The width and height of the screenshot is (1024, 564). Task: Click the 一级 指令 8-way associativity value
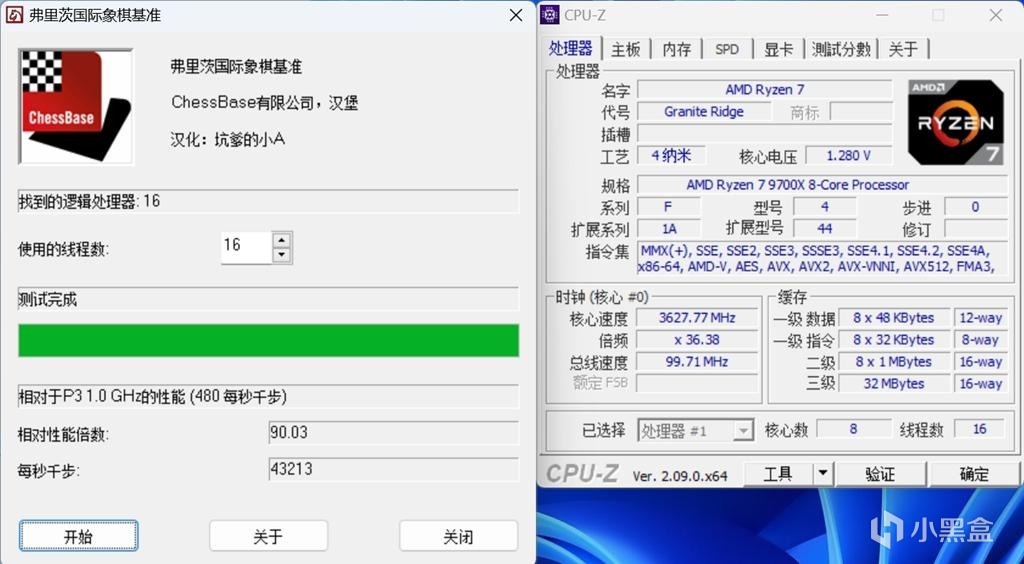(980, 340)
